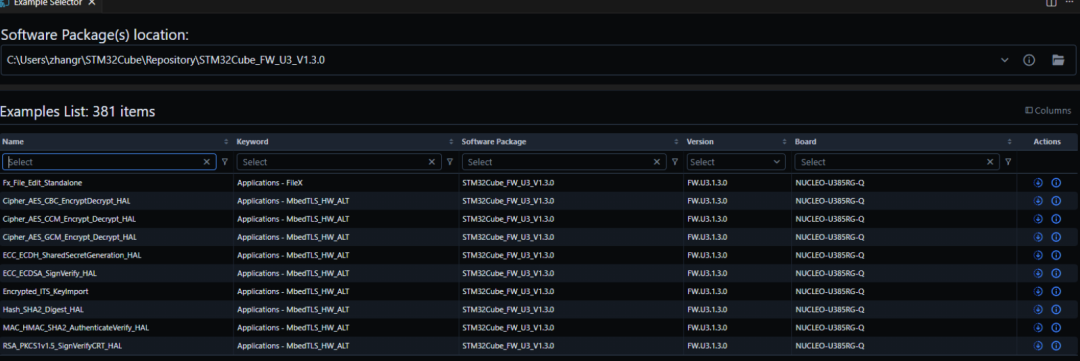
Task: Clear the Board filter field
Action: coord(990,162)
